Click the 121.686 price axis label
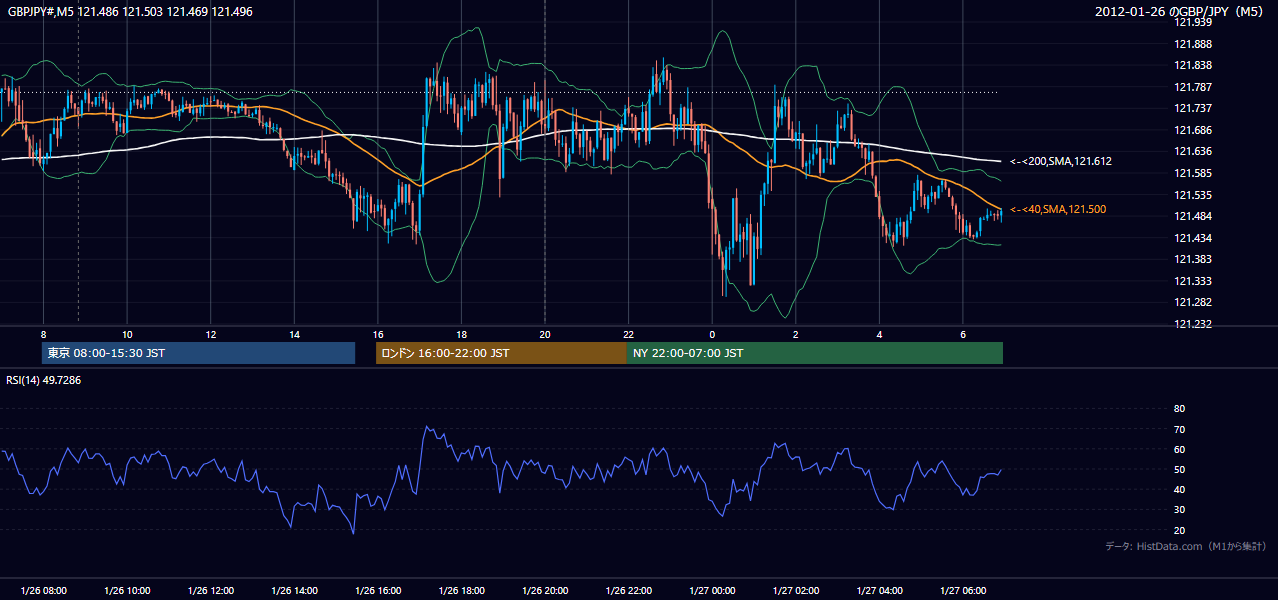1278x600 pixels. coord(1193,130)
